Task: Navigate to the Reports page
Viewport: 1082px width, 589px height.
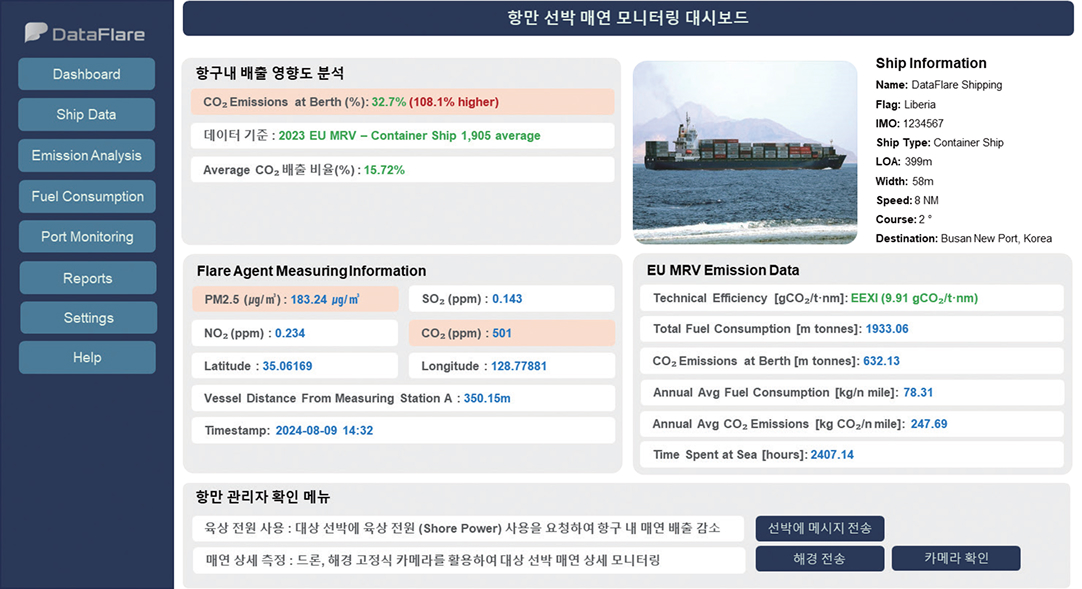Action: point(87,278)
